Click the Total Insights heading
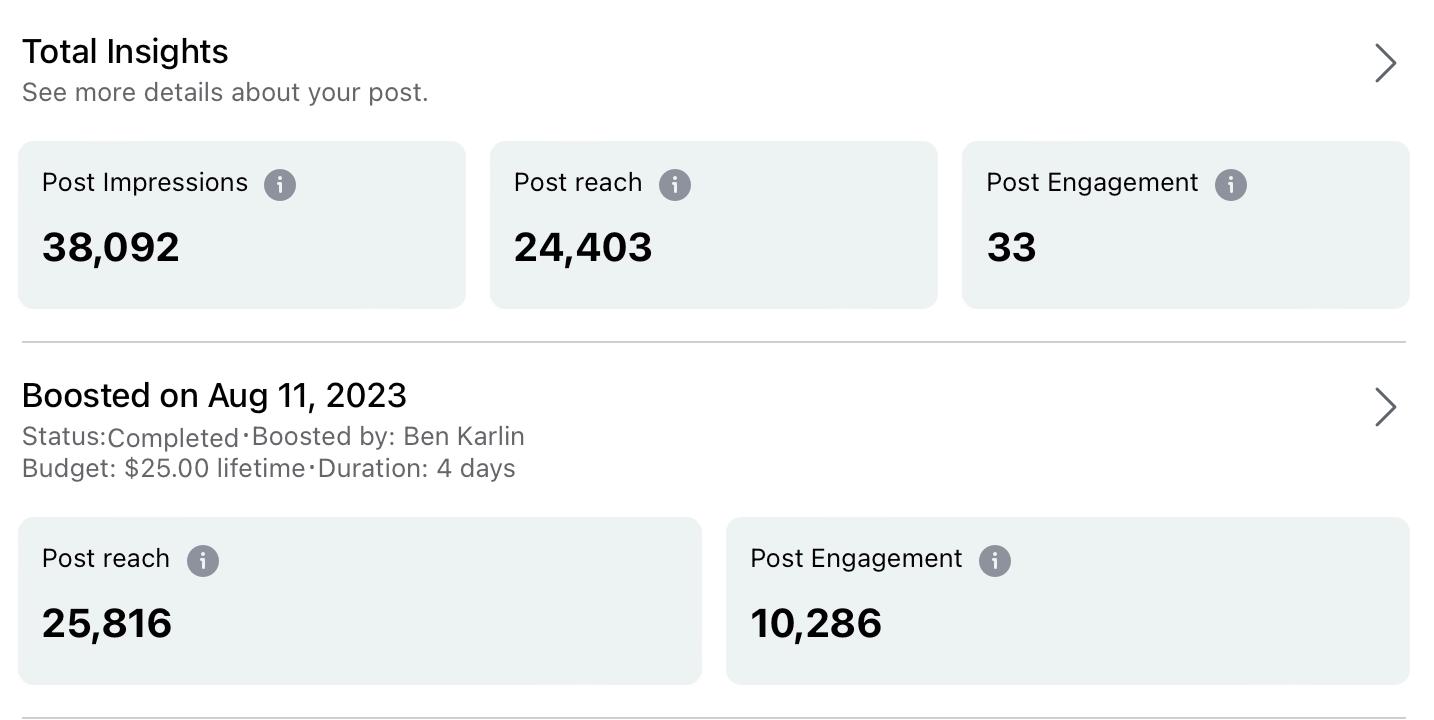The image size is (1434, 720). [x=125, y=52]
